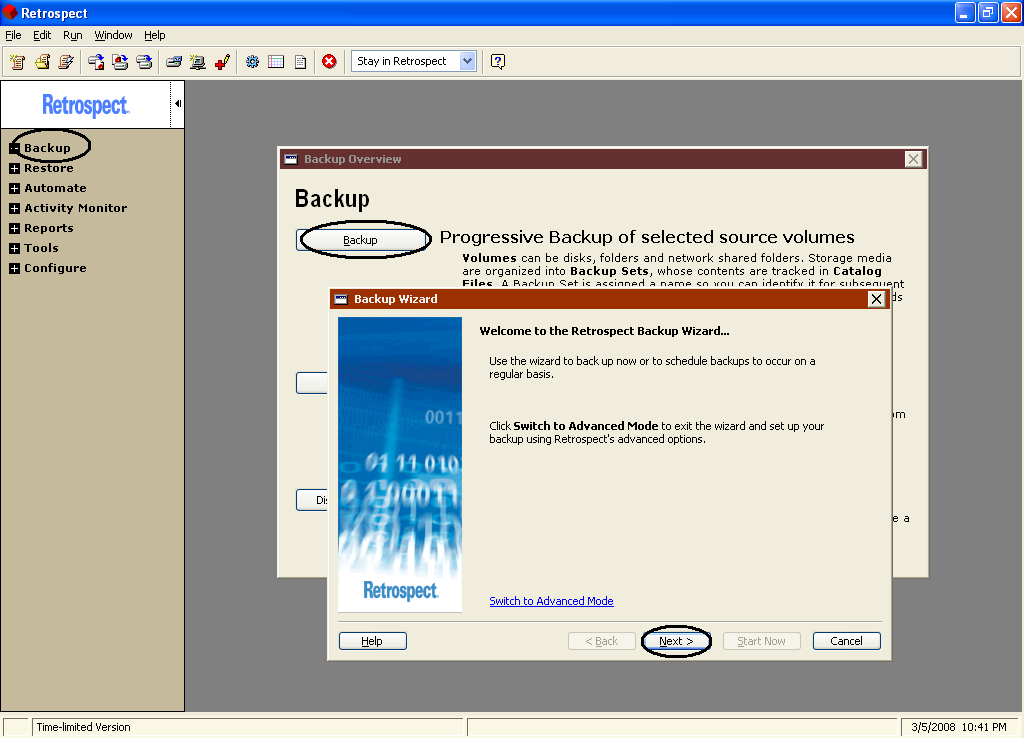Screen dimensions: 1024x738
Task: Cancel the Backup Wizard
Action: pos(846,641)
